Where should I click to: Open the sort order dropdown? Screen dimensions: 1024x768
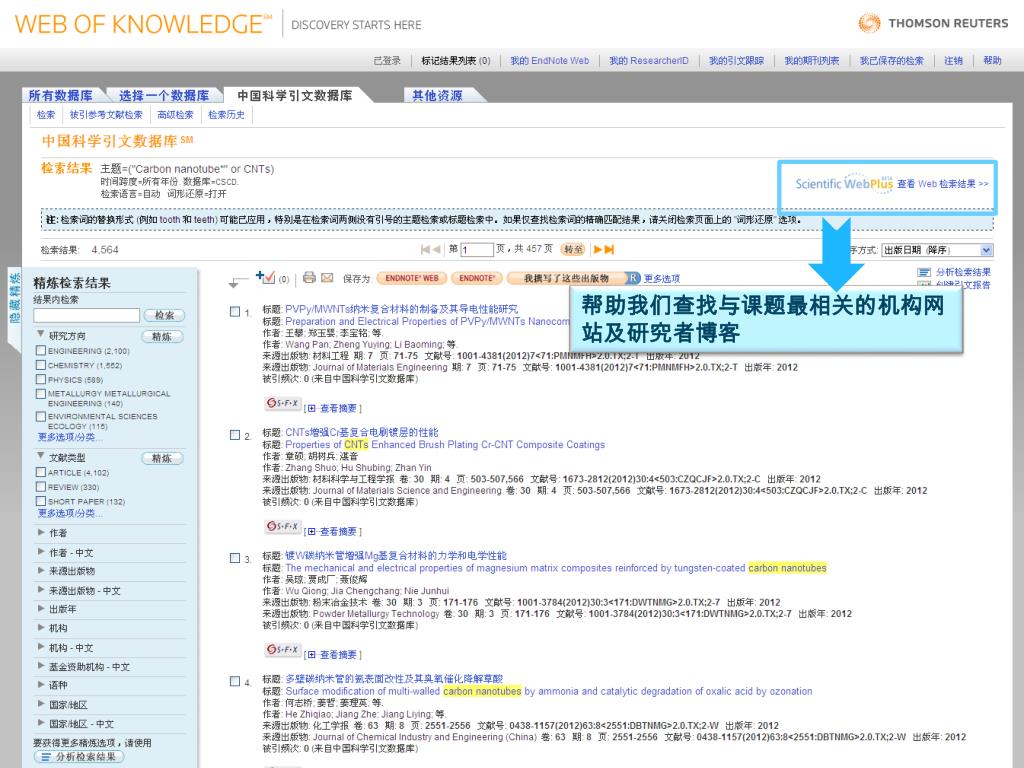tap(937, 250)
